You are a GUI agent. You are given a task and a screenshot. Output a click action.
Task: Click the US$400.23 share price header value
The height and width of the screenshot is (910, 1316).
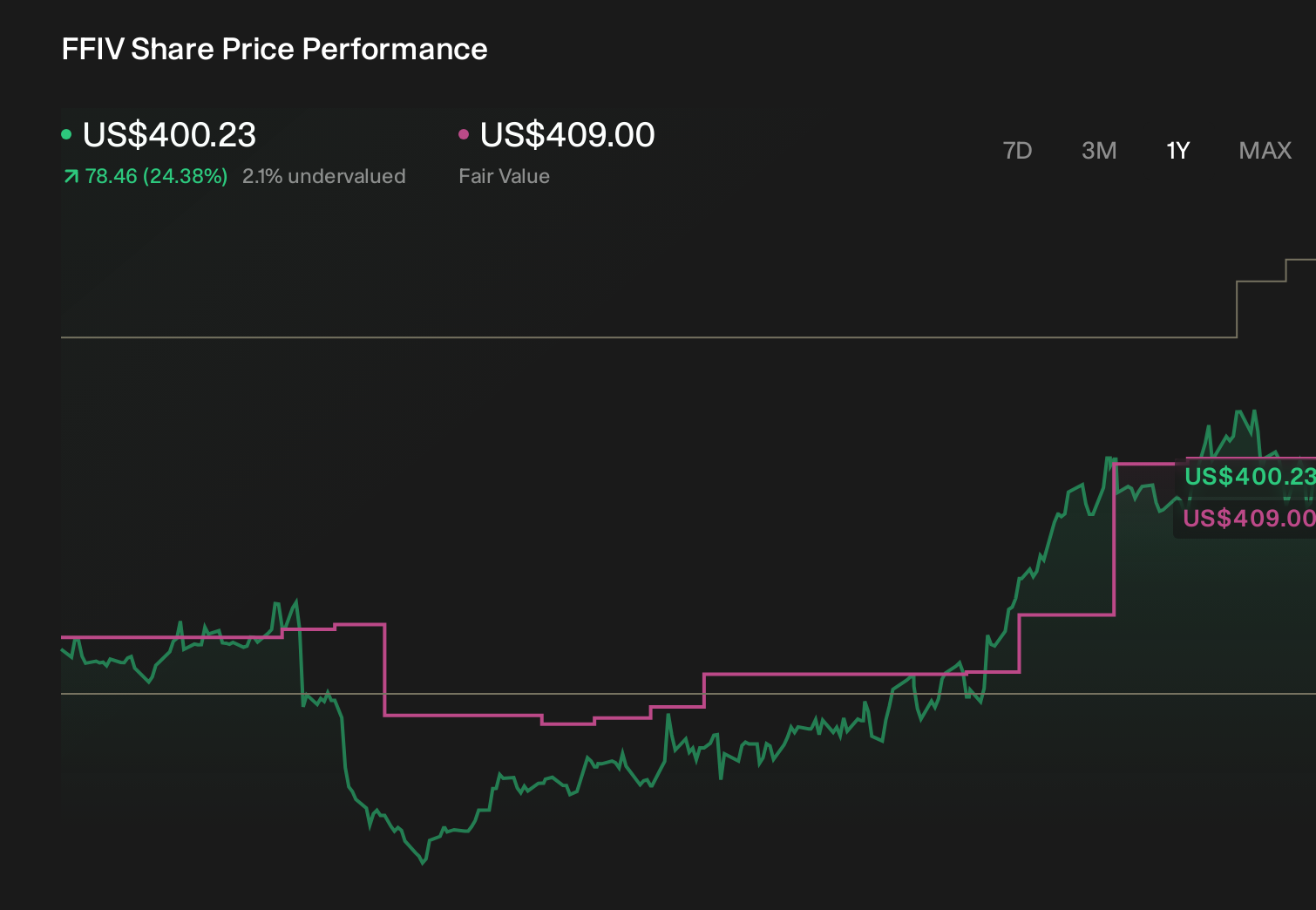pos(169,134)
